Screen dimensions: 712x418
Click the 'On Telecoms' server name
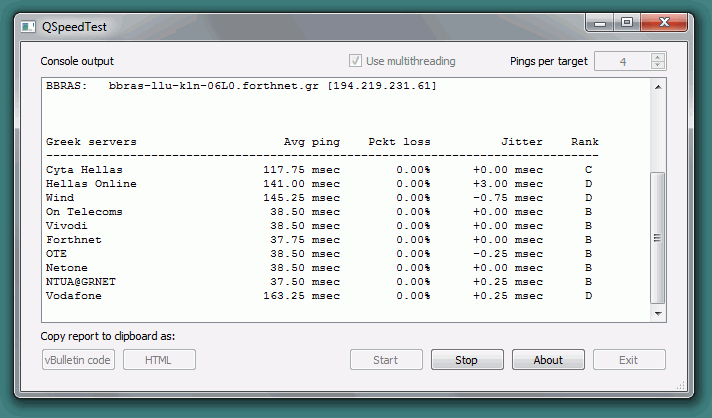84,212
